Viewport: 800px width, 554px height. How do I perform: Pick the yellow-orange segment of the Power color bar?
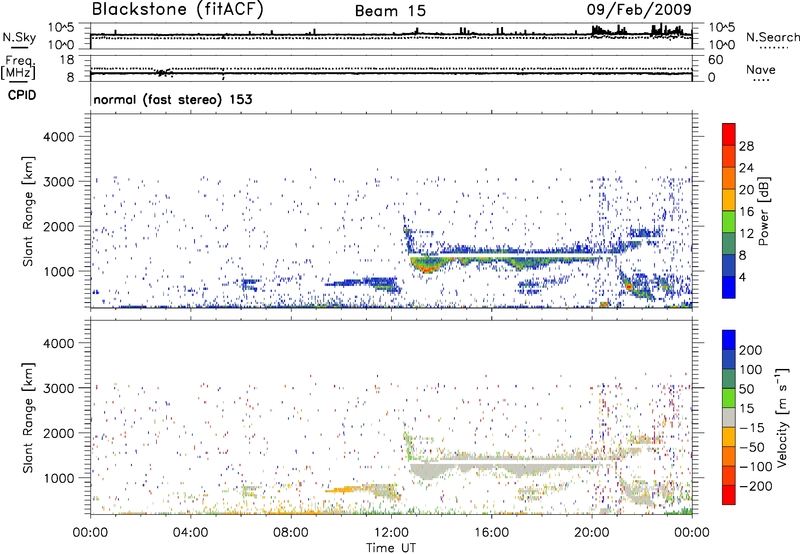tap(729, 199)
